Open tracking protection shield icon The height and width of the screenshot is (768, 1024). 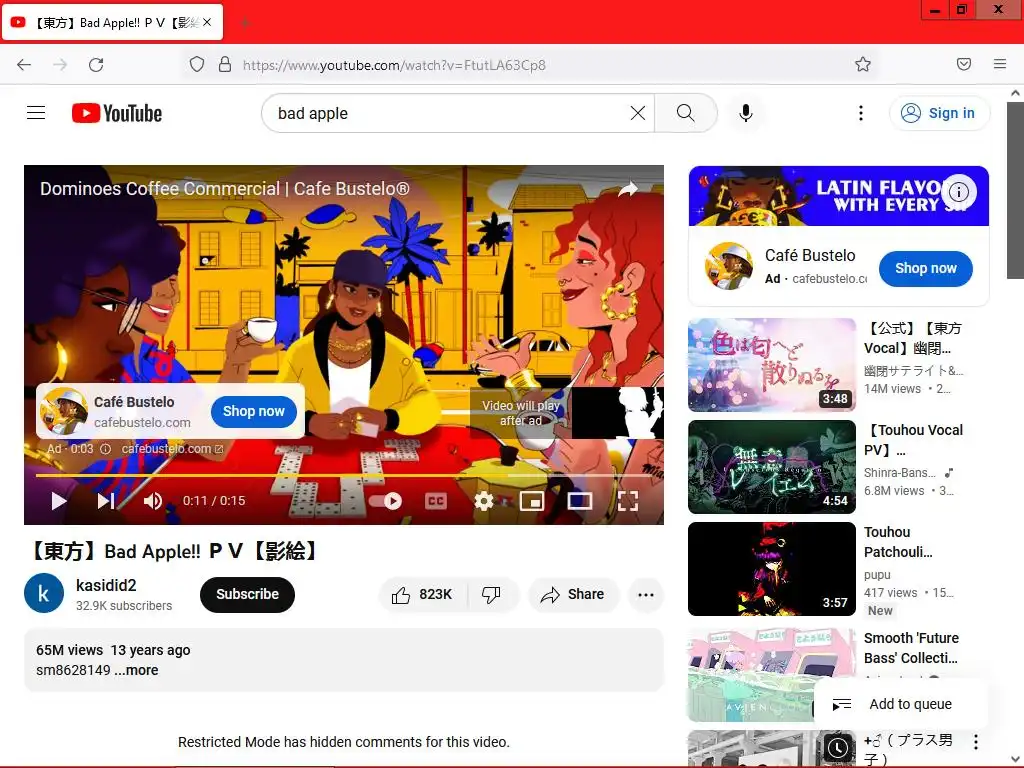coord(197,64)
